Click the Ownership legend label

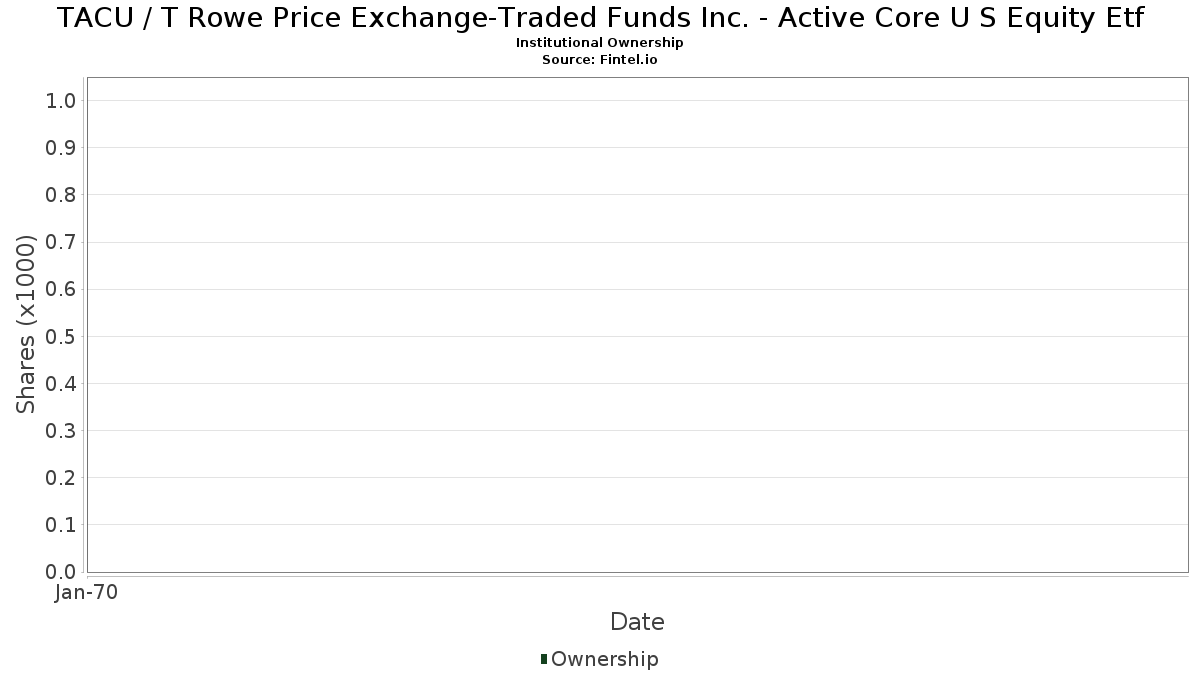pyautogui.click(x=604, y=659)
